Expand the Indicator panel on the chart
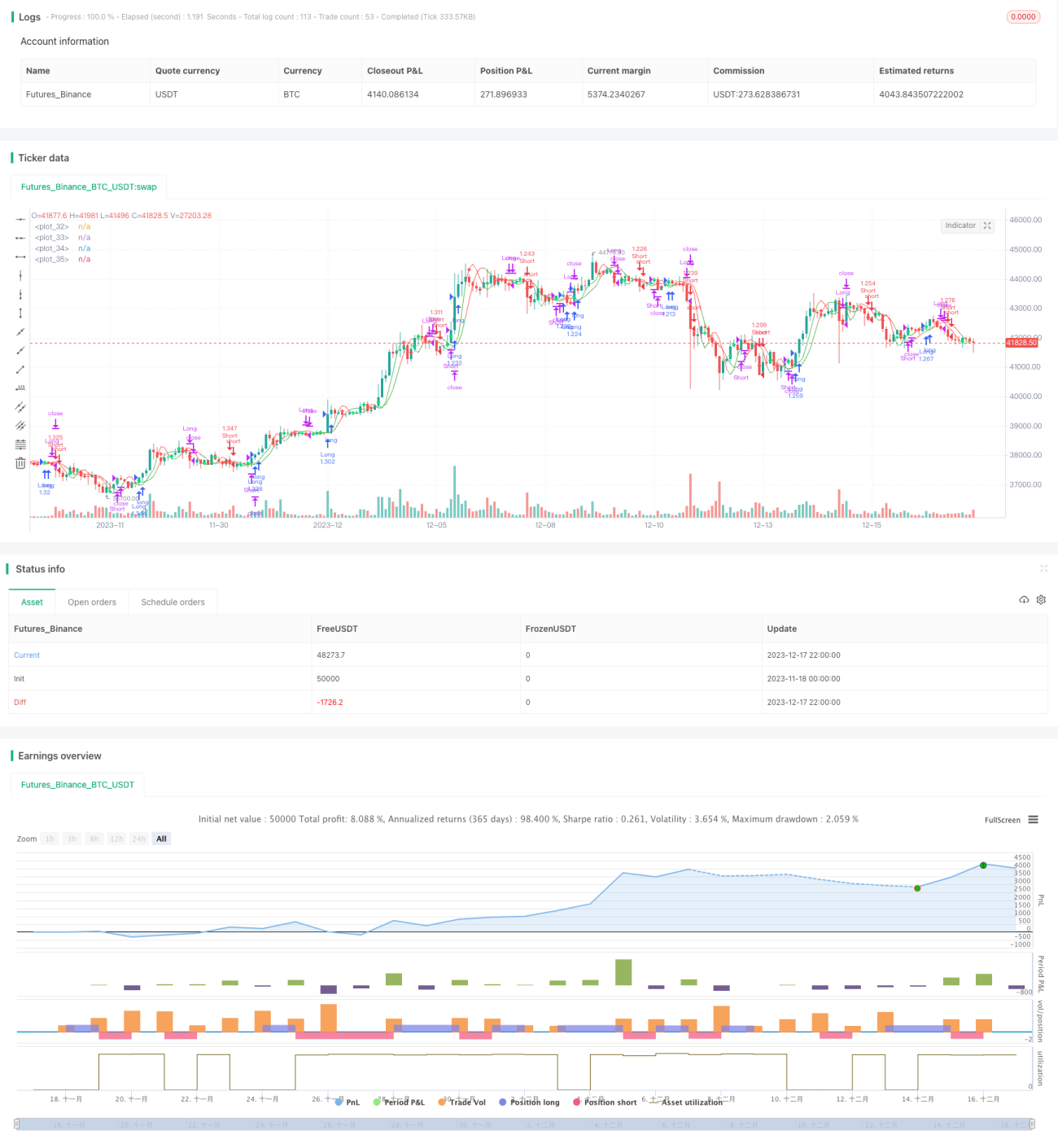Viewport: 1058px width, 1148px height. tap(967, 226)
